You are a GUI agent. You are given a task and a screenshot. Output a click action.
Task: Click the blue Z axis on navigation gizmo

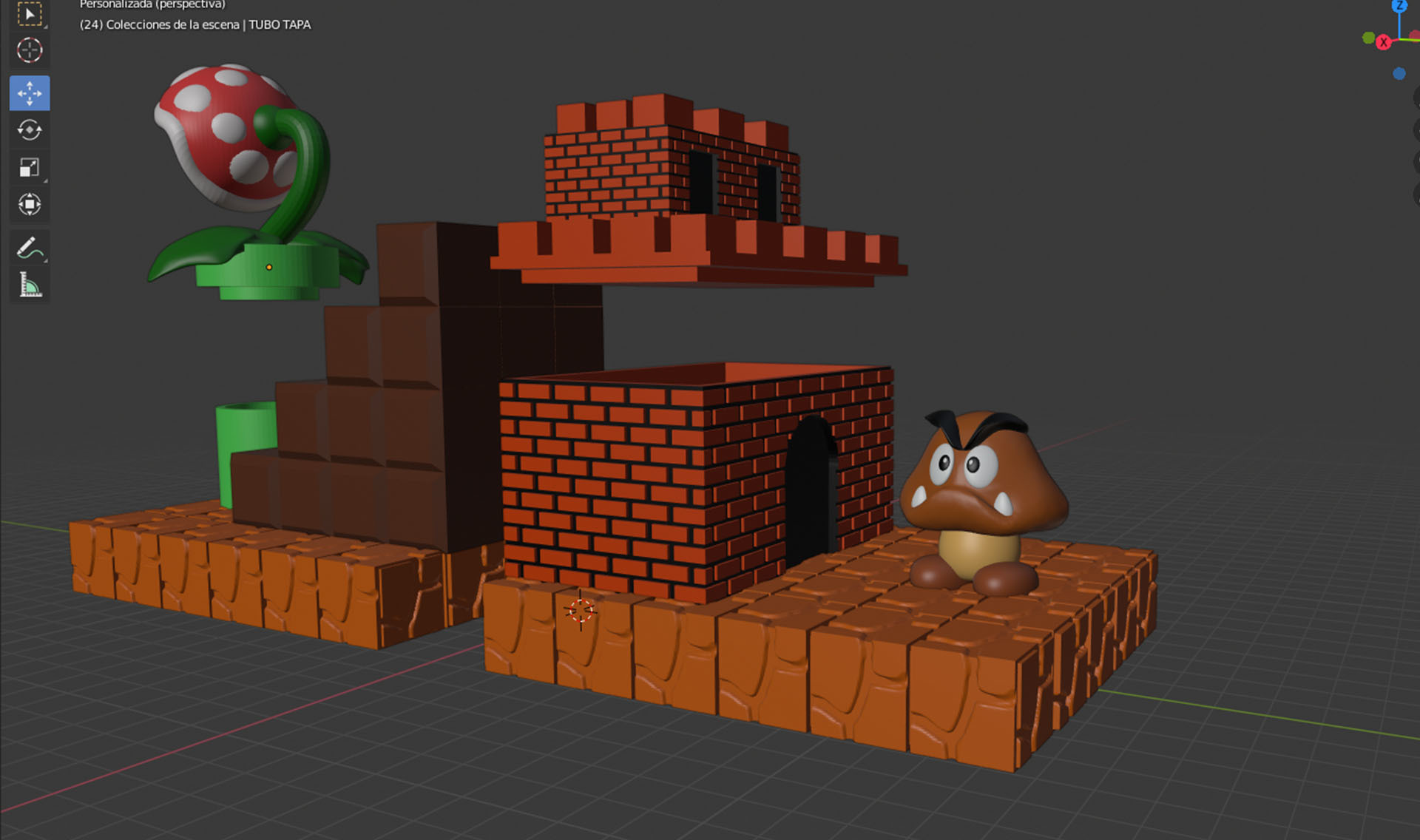(x=1399, y=6)
